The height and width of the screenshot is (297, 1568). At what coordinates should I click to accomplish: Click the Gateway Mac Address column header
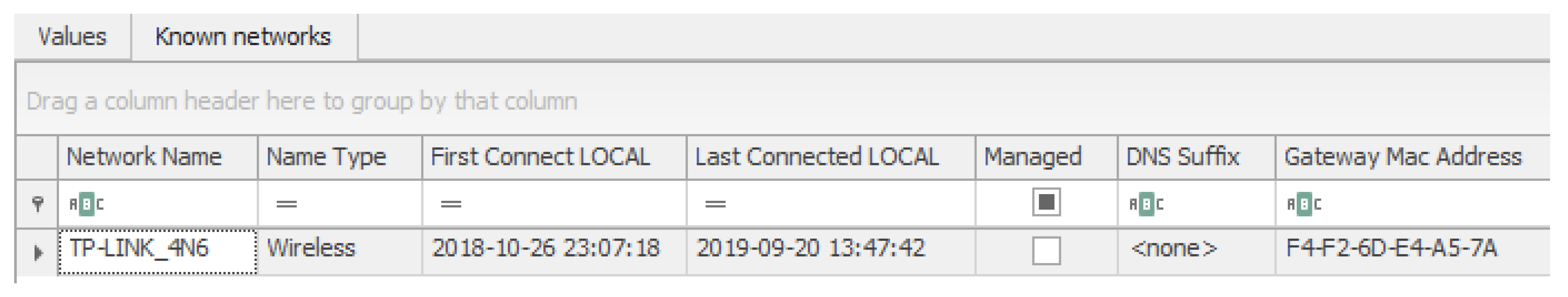click(x=1403, y=157)
